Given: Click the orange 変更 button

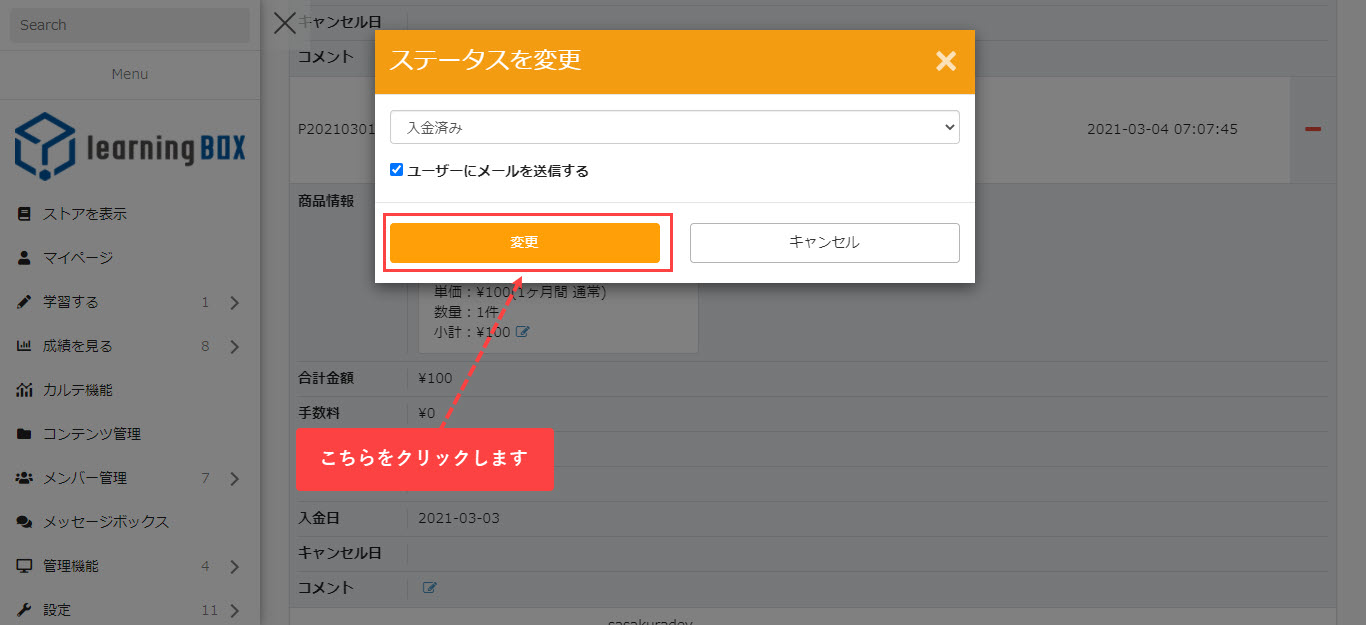Looking at the screenshot, I should [x=524, y=243].
